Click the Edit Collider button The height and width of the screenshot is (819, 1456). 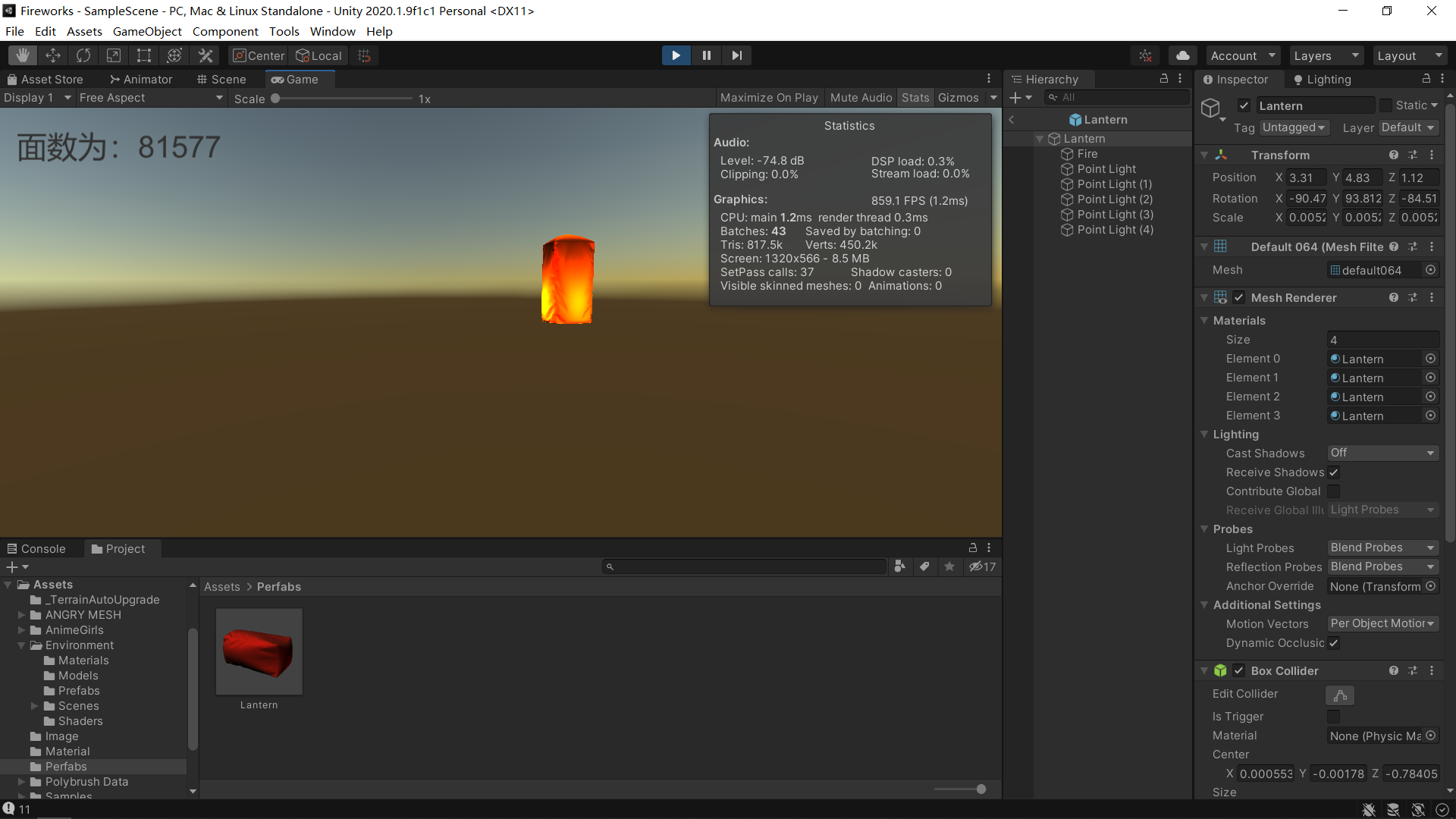click(1338, 695)
